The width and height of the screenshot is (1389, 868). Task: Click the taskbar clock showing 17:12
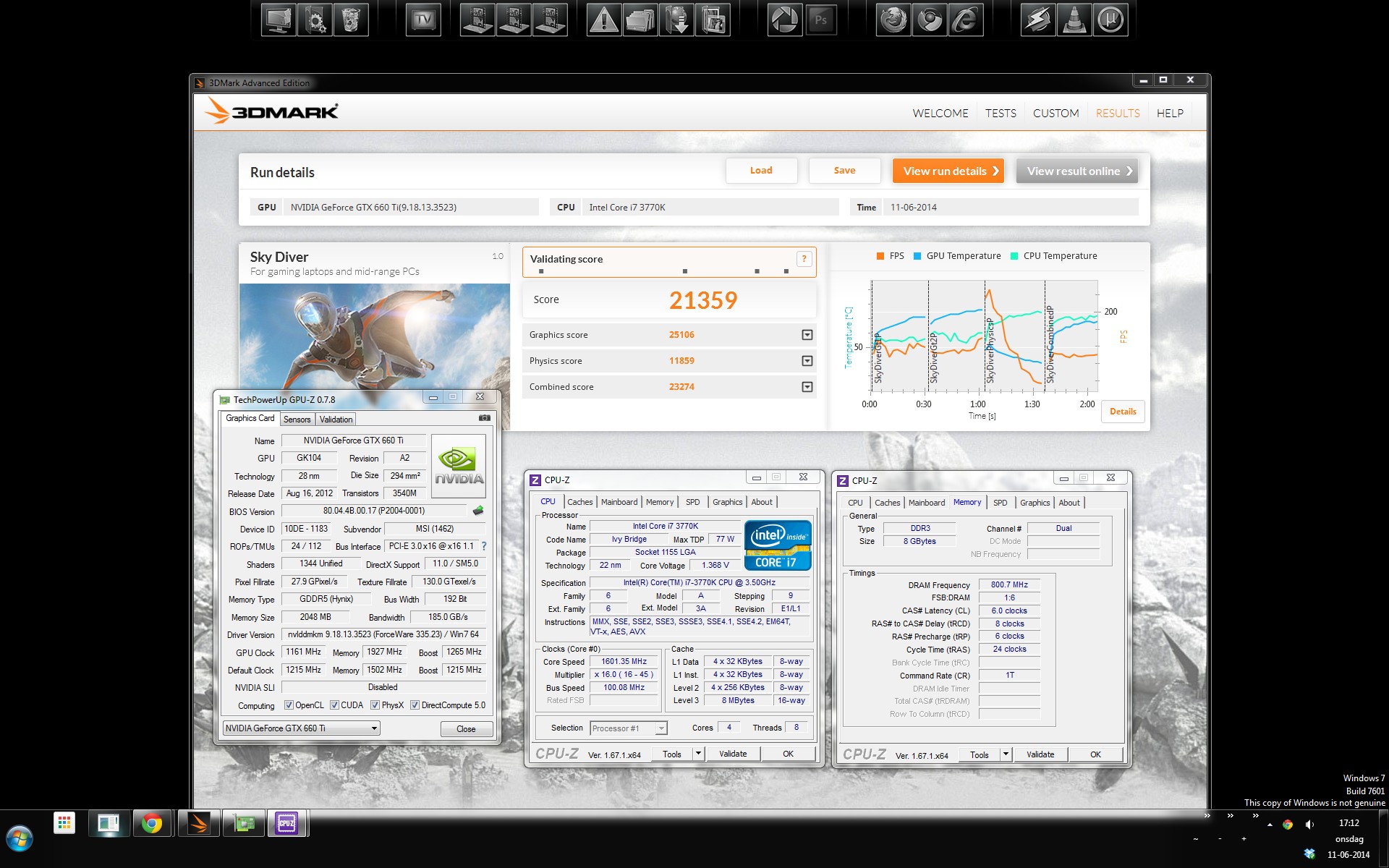[x=1348, y=823]
